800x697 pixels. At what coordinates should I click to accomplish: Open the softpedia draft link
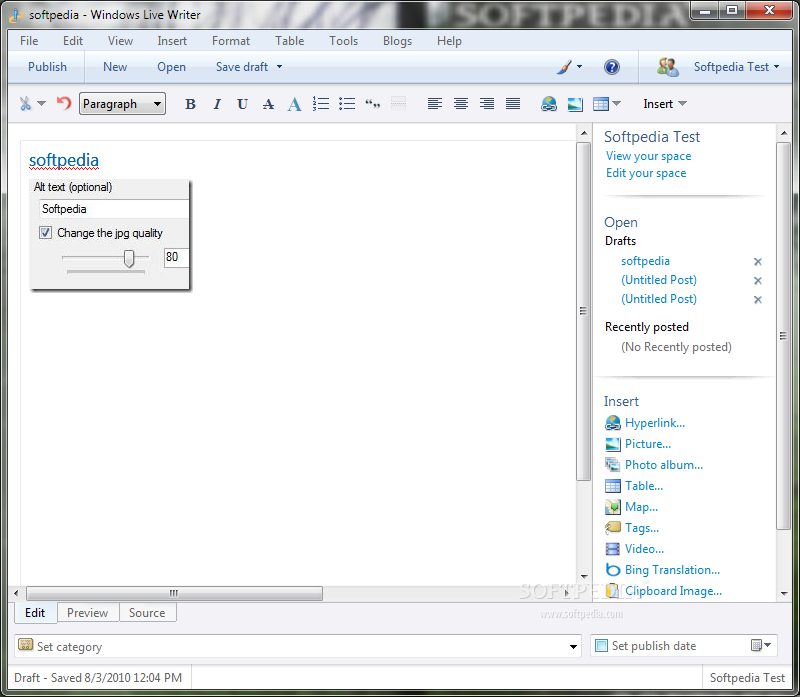pyautogui.click(x=645, y=261)
